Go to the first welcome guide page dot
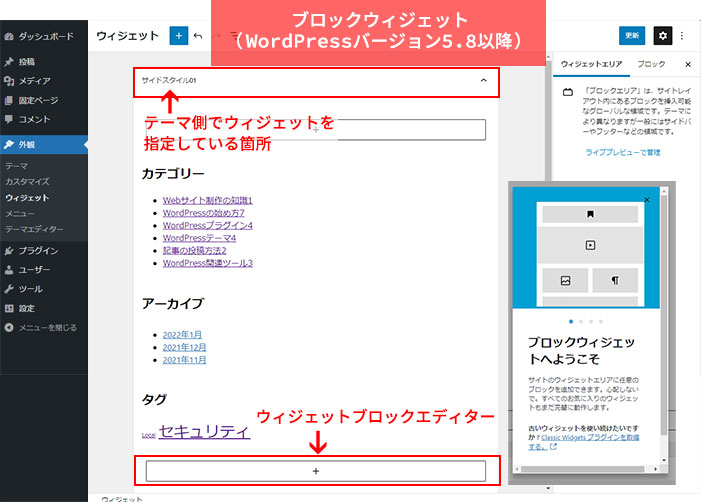The width and height of the screenshot is (701, 502). 571,321
